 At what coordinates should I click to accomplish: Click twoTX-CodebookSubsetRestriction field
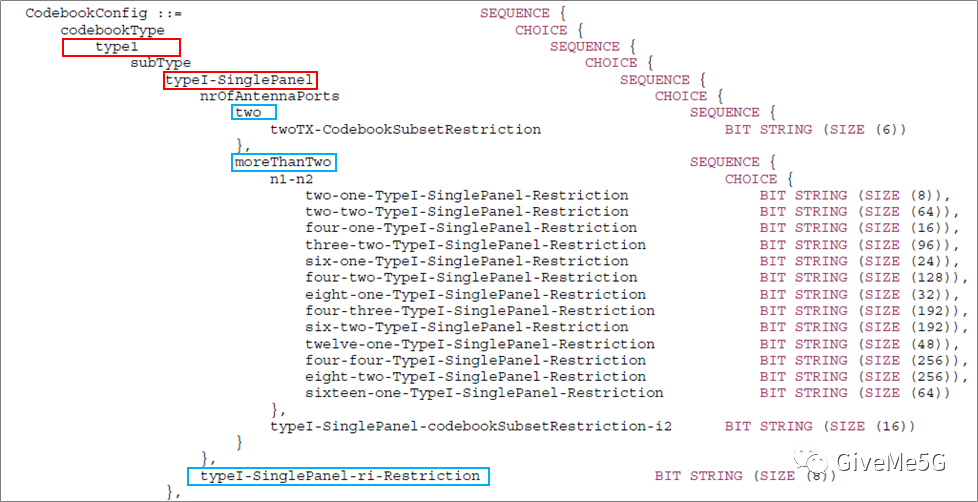pyautogui.click(x=405, y=130)
